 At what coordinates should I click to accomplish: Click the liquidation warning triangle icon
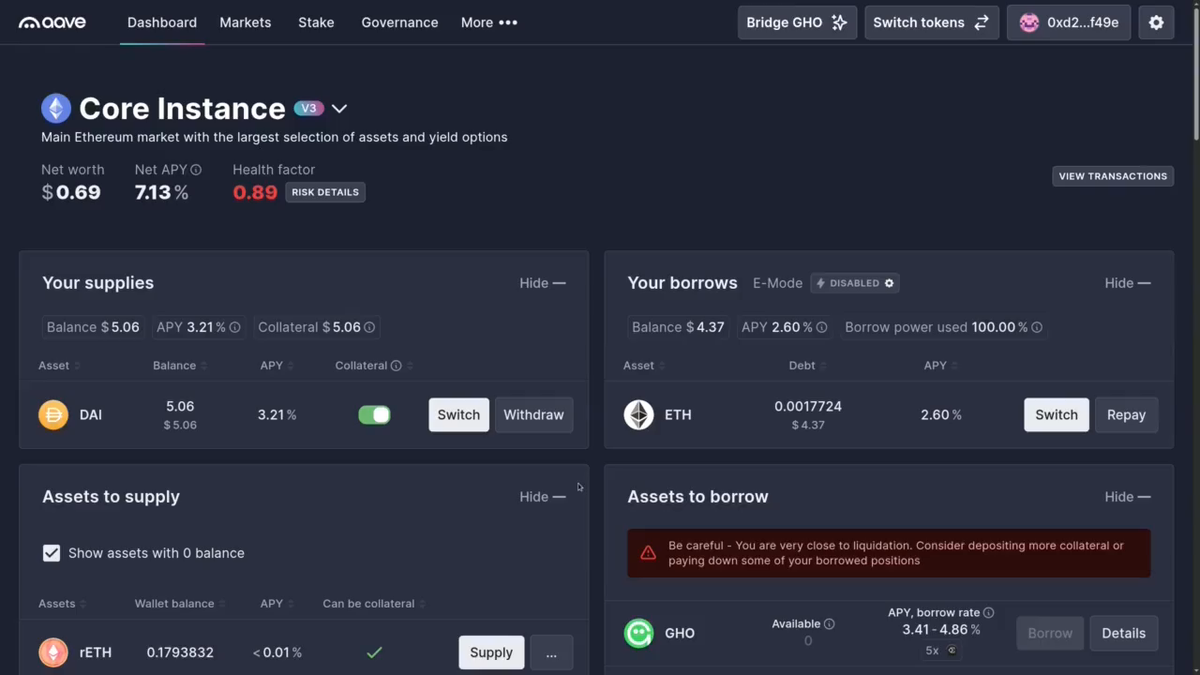(648, 553)
